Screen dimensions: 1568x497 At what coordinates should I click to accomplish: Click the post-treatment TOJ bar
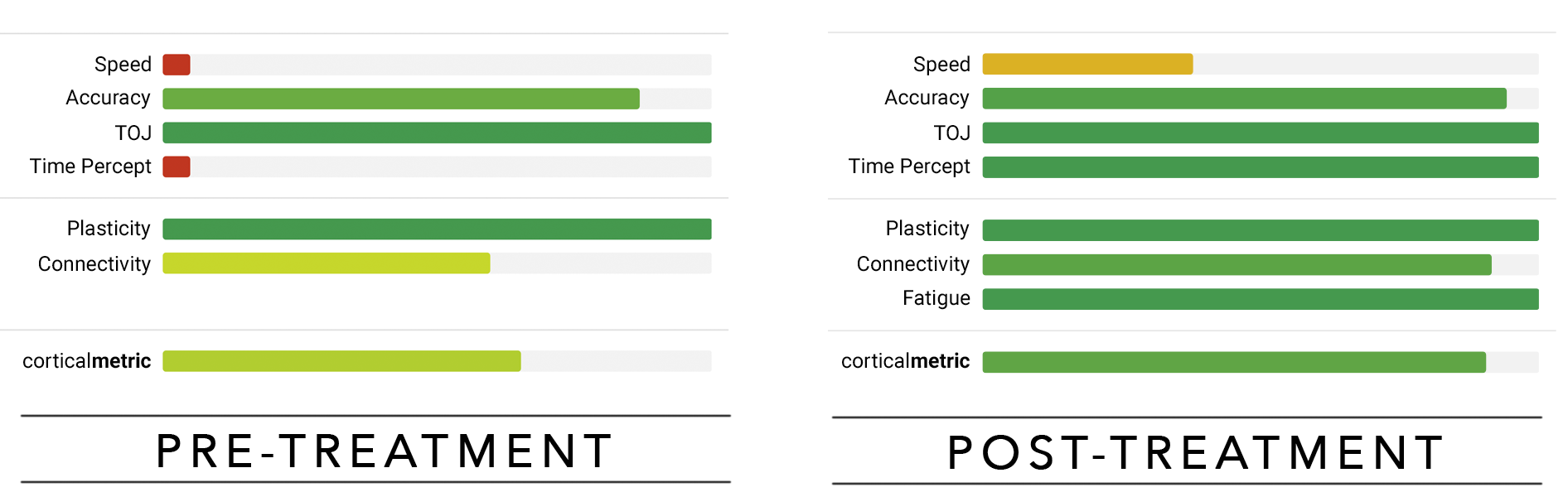[1261, 133]
